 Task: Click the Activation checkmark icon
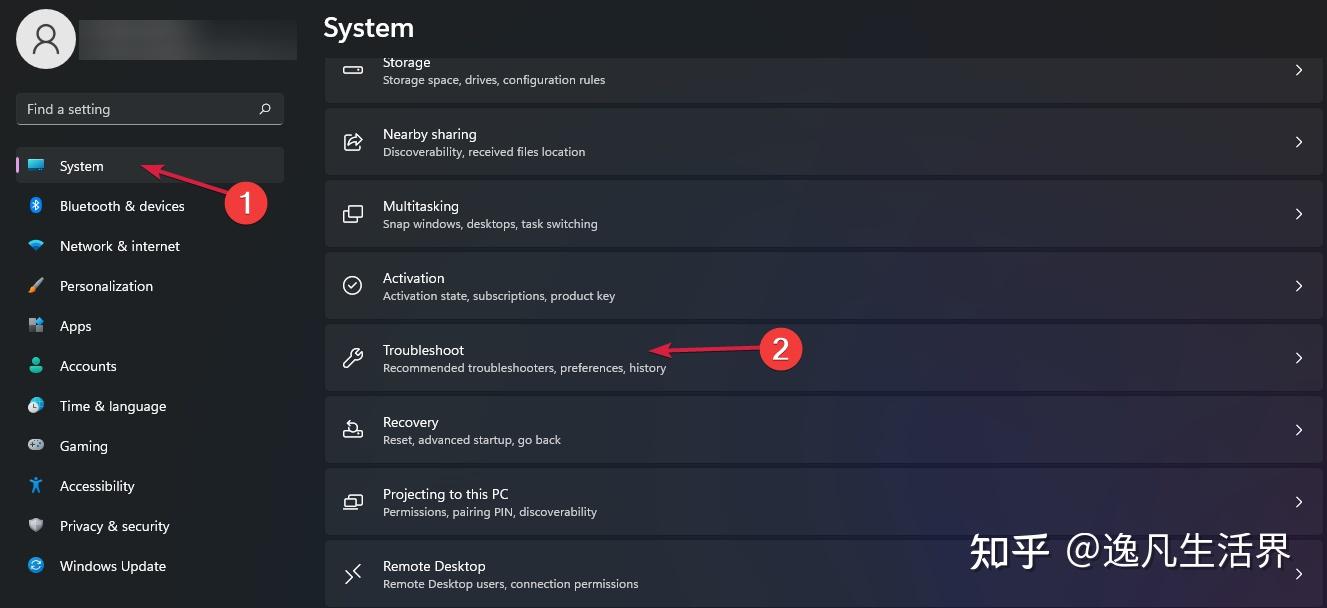point(352,286)
